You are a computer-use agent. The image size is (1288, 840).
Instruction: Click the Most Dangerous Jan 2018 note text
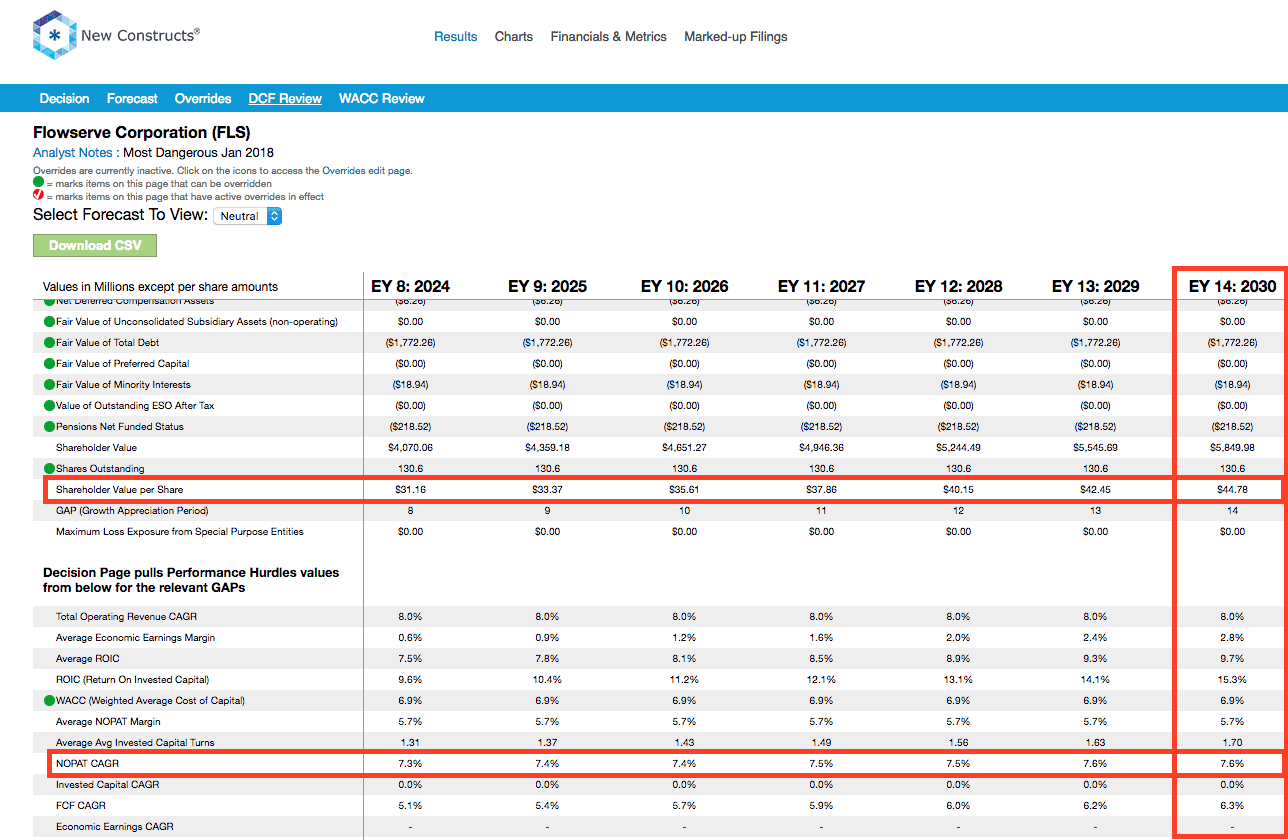(x=198, y=153)
